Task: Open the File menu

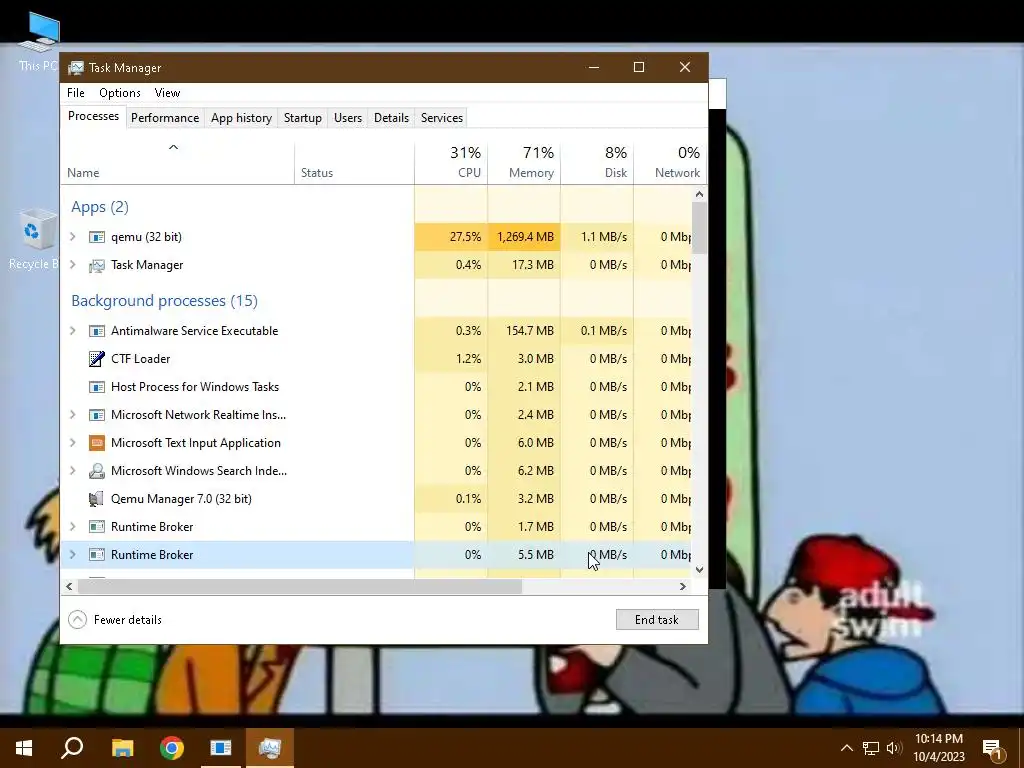Action: (76, 93)
